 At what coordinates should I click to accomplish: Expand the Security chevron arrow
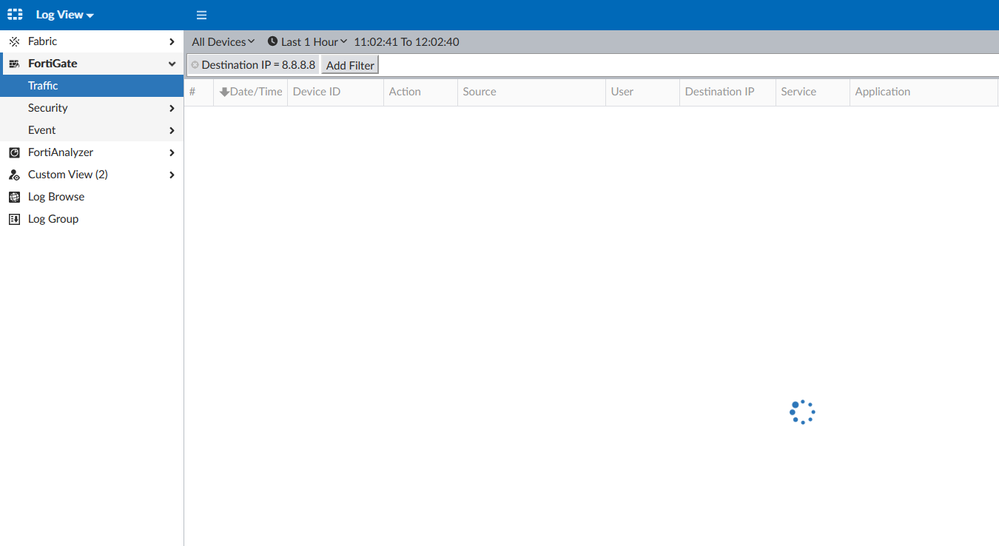point(171,108)
